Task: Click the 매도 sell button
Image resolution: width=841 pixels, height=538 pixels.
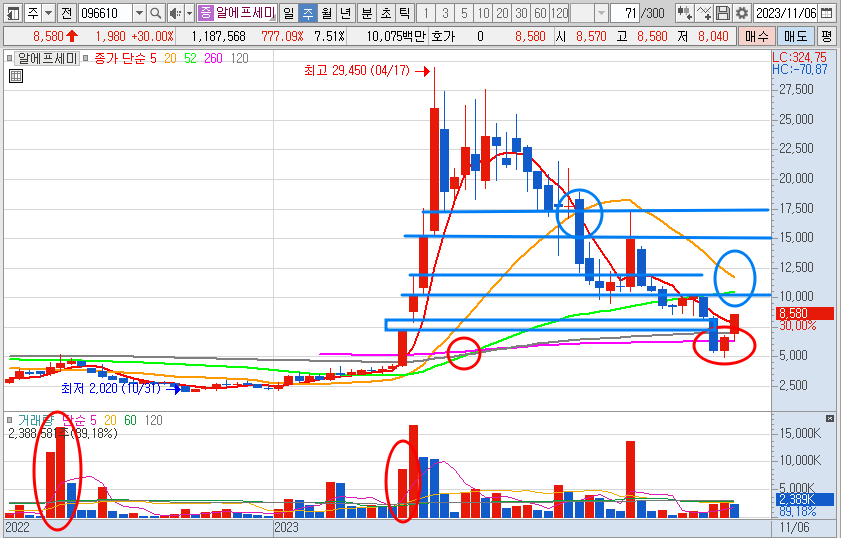Action: 795,36
